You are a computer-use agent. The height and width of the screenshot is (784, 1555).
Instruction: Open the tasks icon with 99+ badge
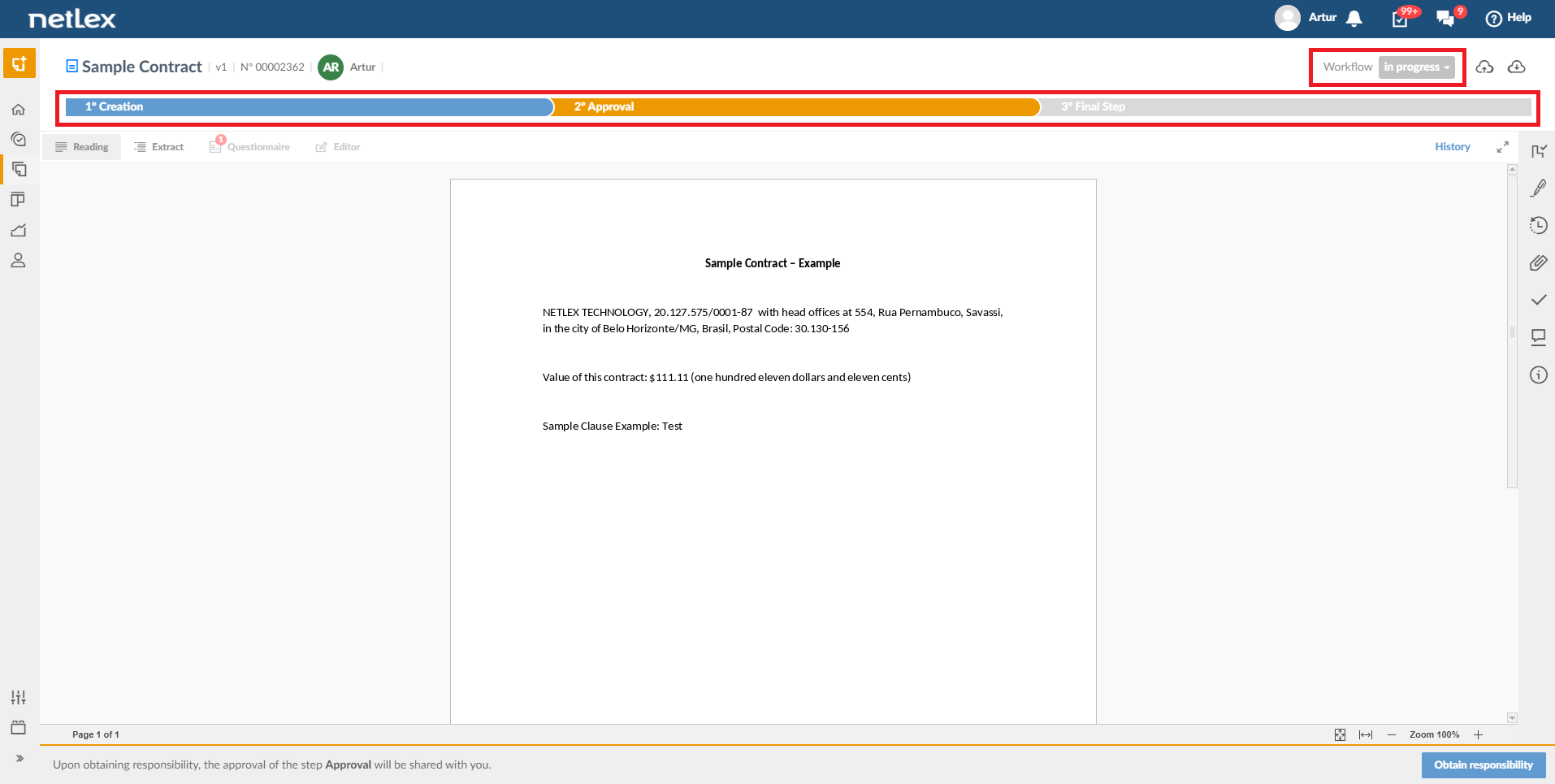click(1401, 19)
